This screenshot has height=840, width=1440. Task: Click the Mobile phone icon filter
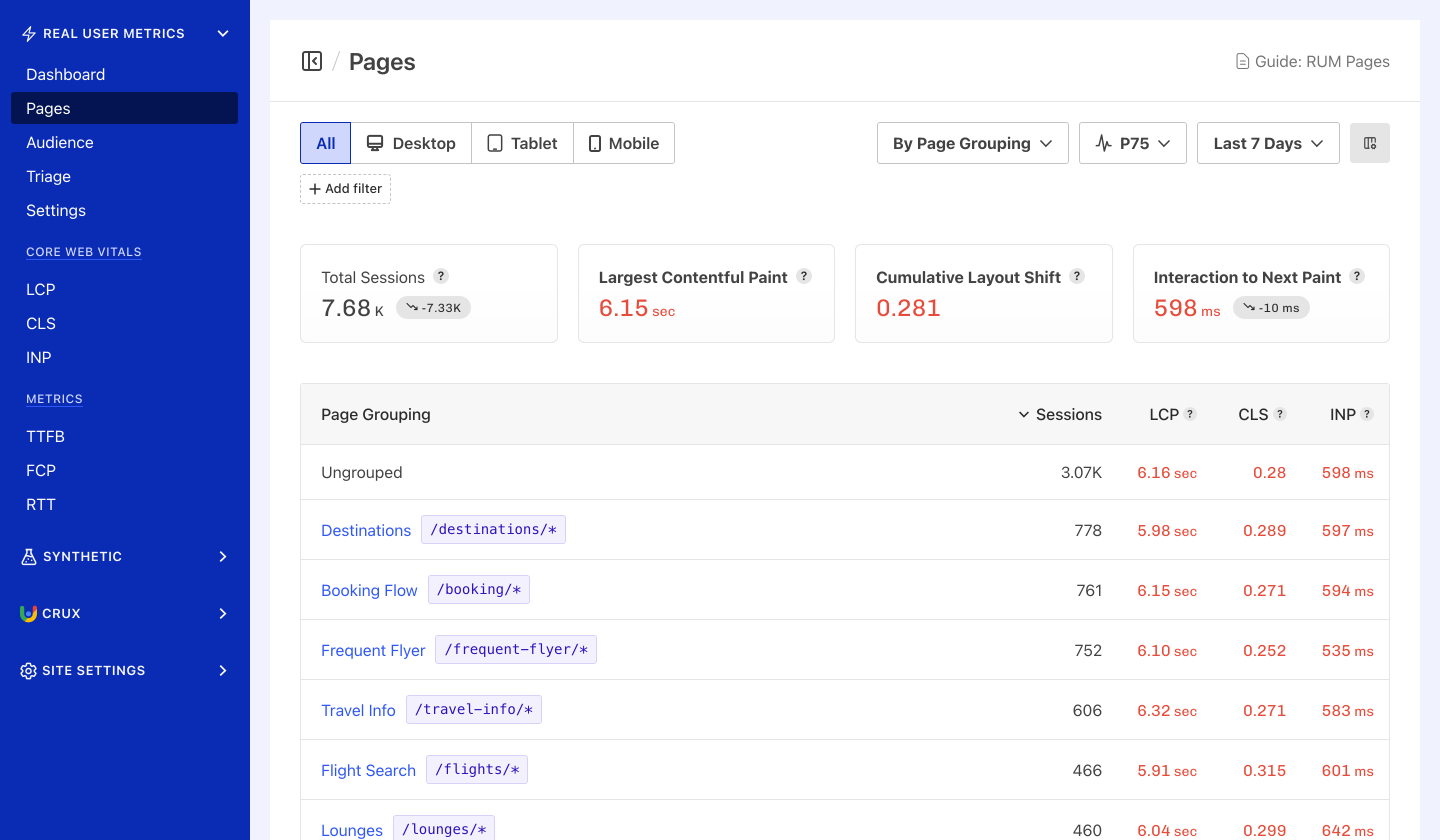click(596, 143)
